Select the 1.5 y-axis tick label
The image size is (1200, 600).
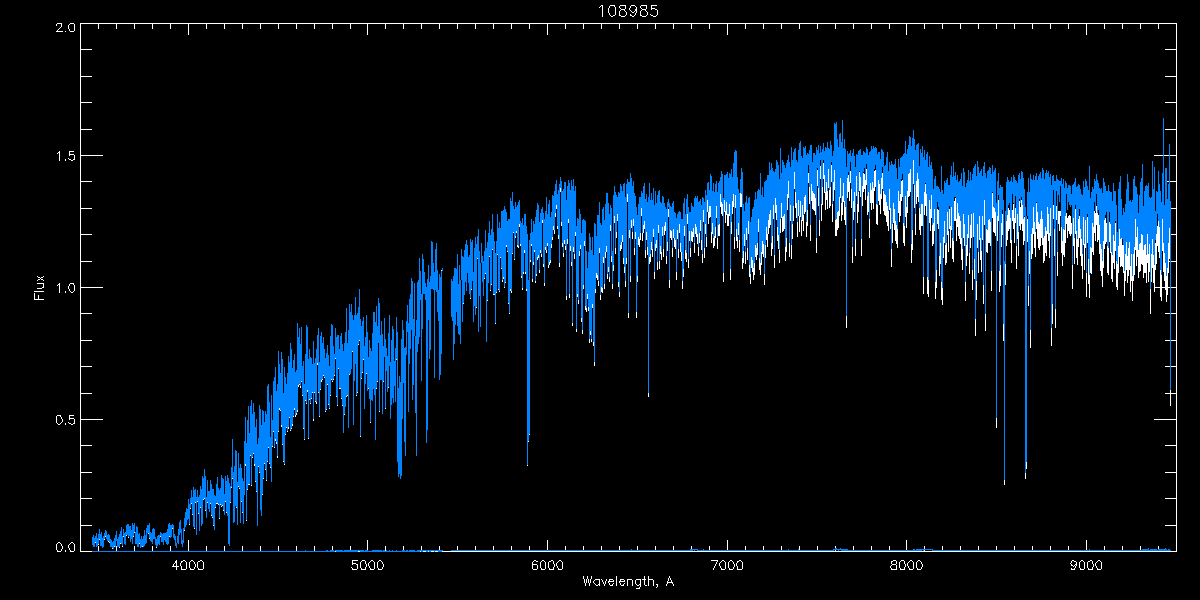(x=65, y=157)
